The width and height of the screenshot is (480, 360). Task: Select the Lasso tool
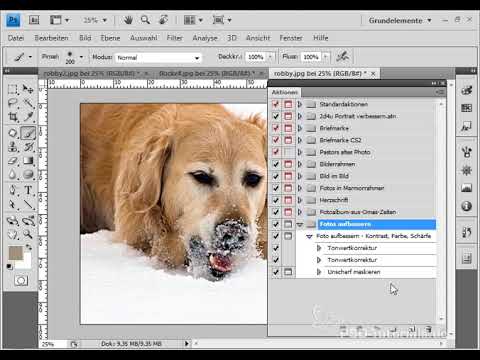click(x=13, y=103)
